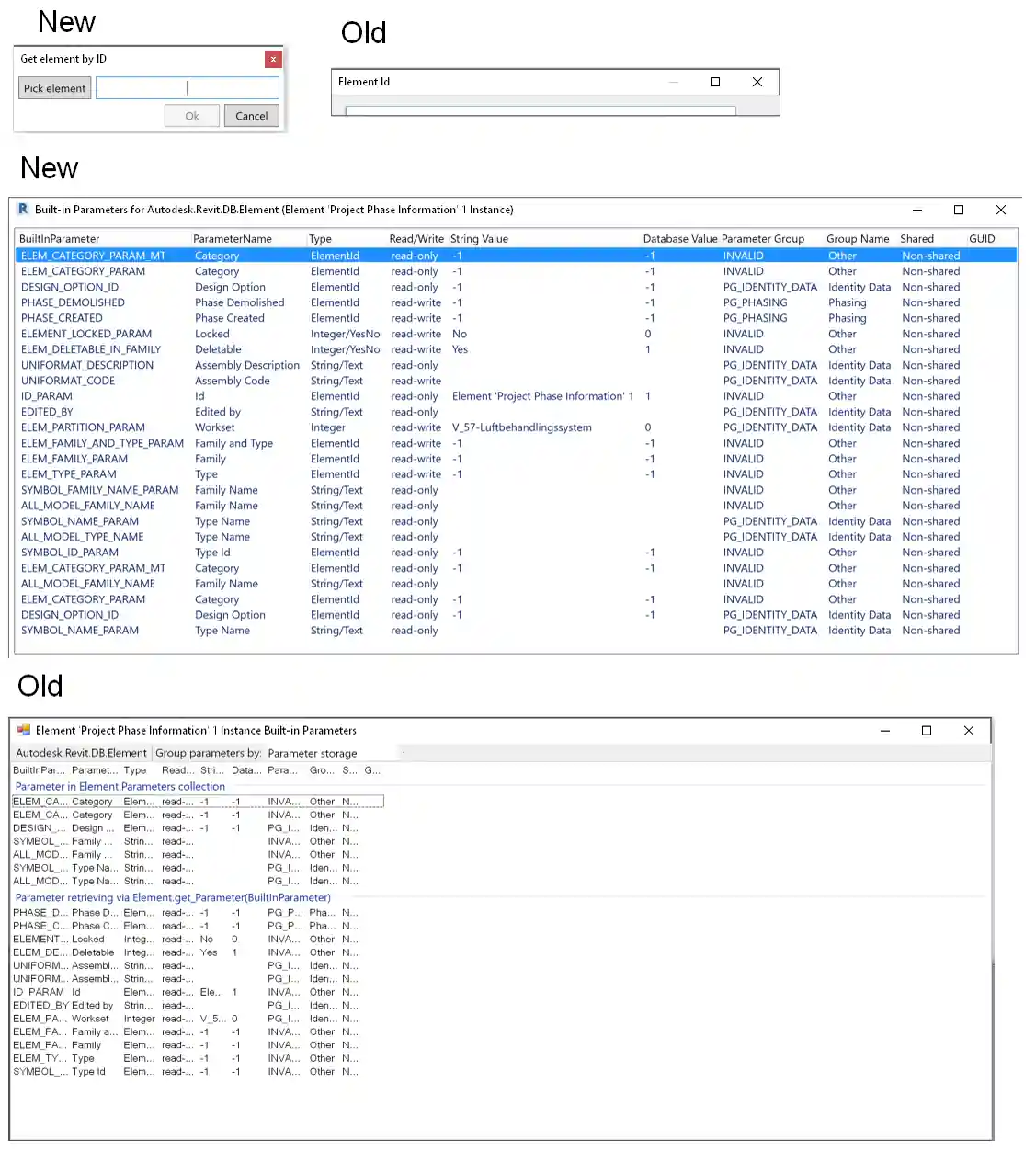Viewport: 1036px width, 1151px height.
Task: Close the Get element by ID dialog
Action: [x=273, y=59]
